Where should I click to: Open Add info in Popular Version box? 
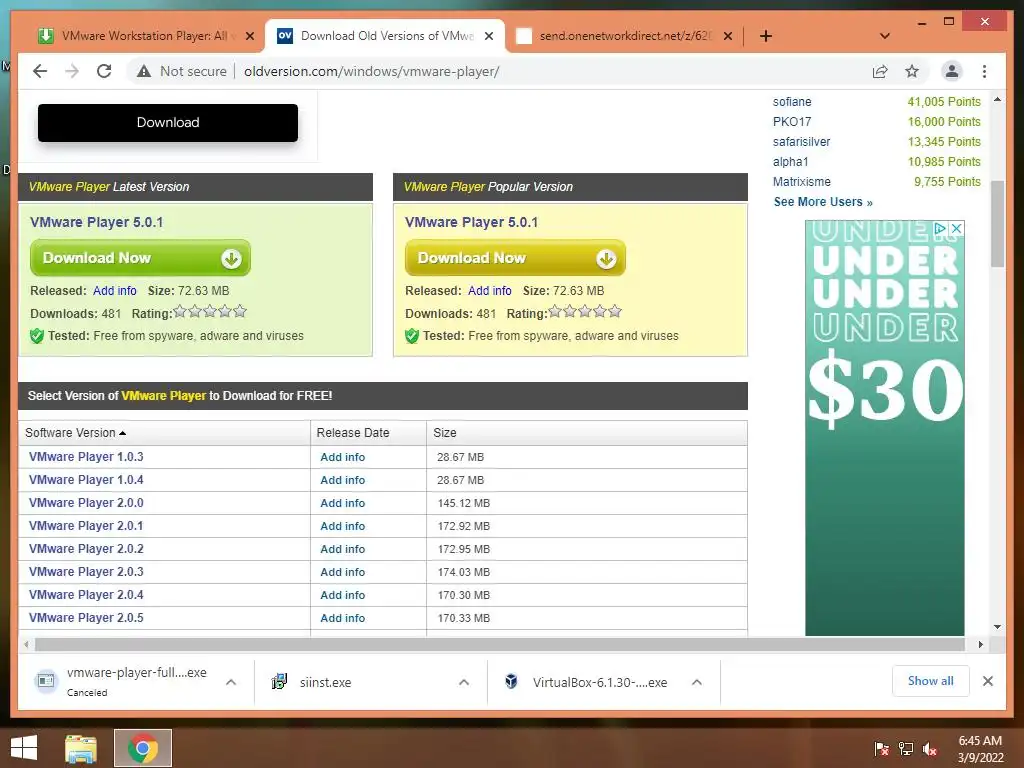click(x=489, y=291)
